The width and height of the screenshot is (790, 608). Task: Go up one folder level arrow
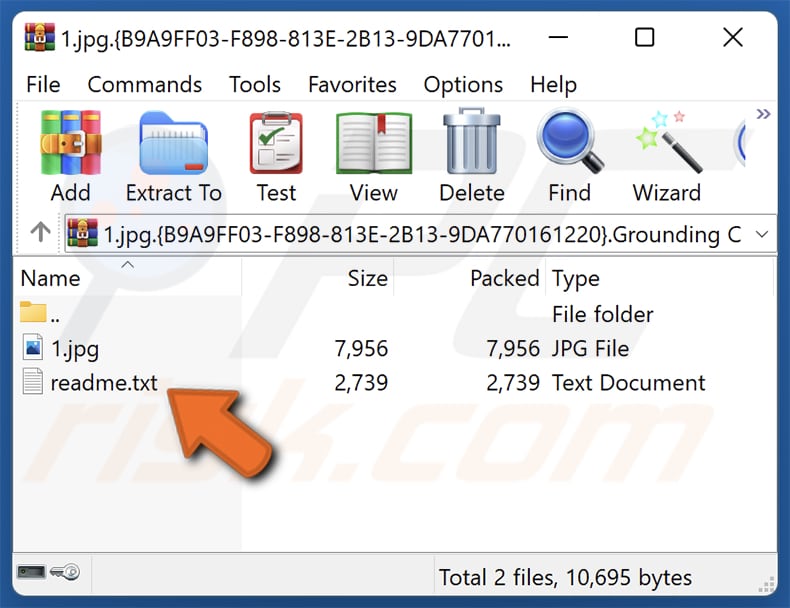(x=40, y=232)
